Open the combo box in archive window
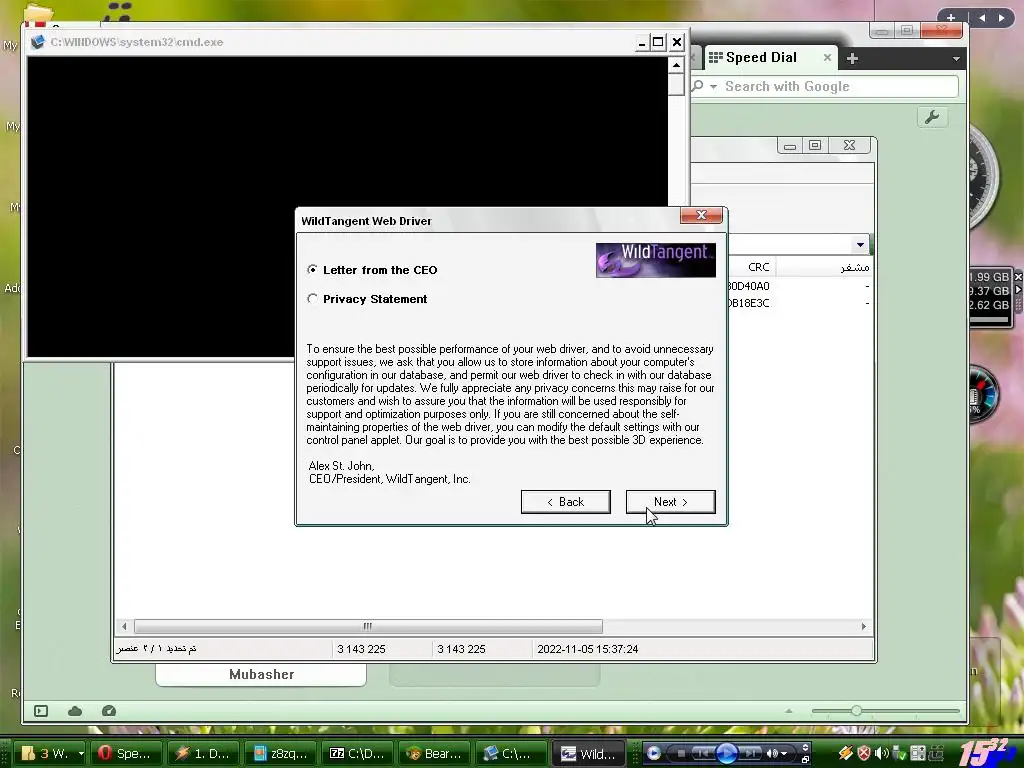Screen dimensions: 1024x768 click(x=860, y=245)
